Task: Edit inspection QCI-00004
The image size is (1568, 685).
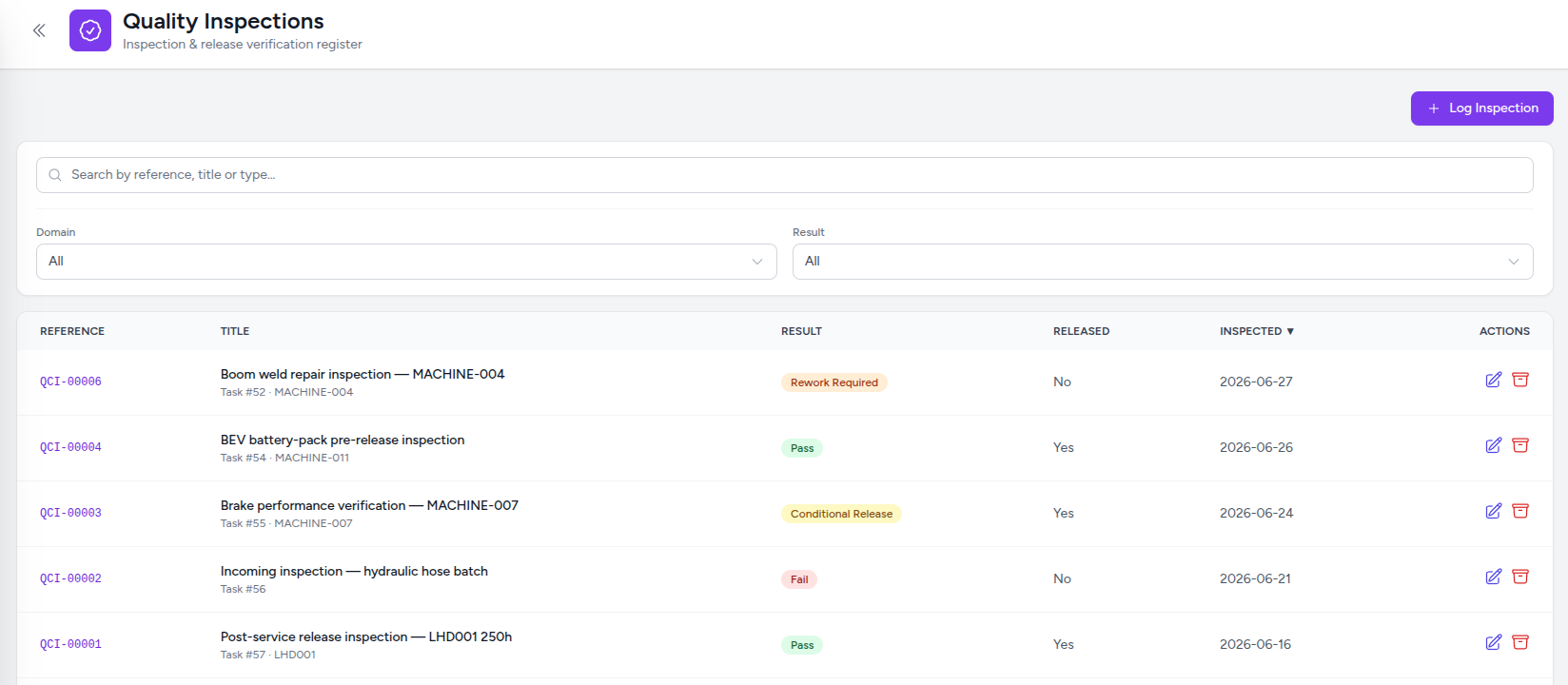Action: pyautogui.click(x=1494, y=445)
